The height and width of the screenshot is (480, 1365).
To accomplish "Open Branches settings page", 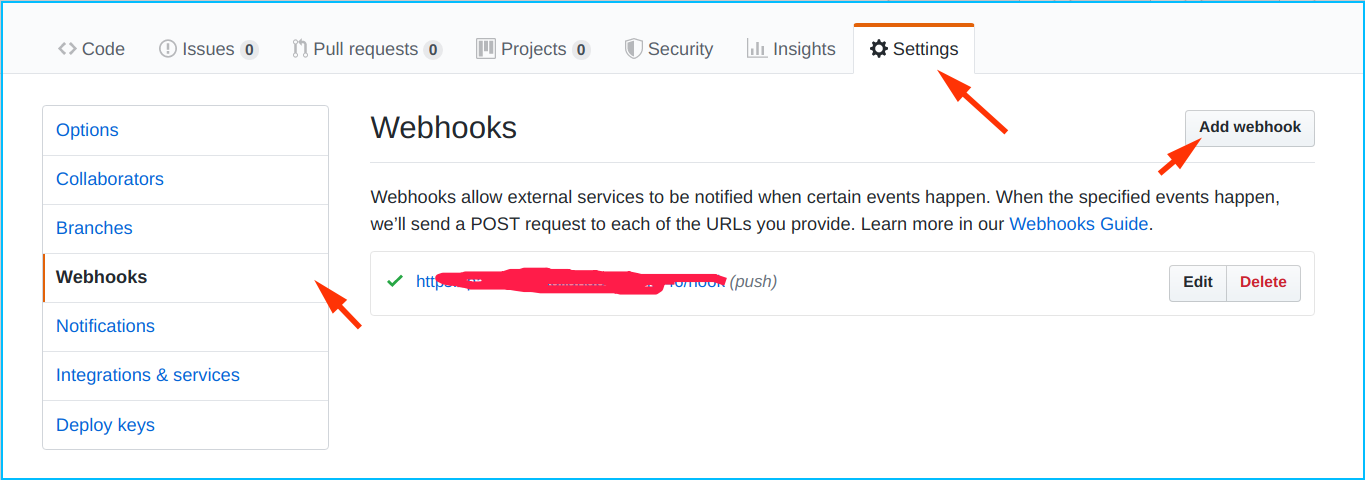I will click(94, 228).
